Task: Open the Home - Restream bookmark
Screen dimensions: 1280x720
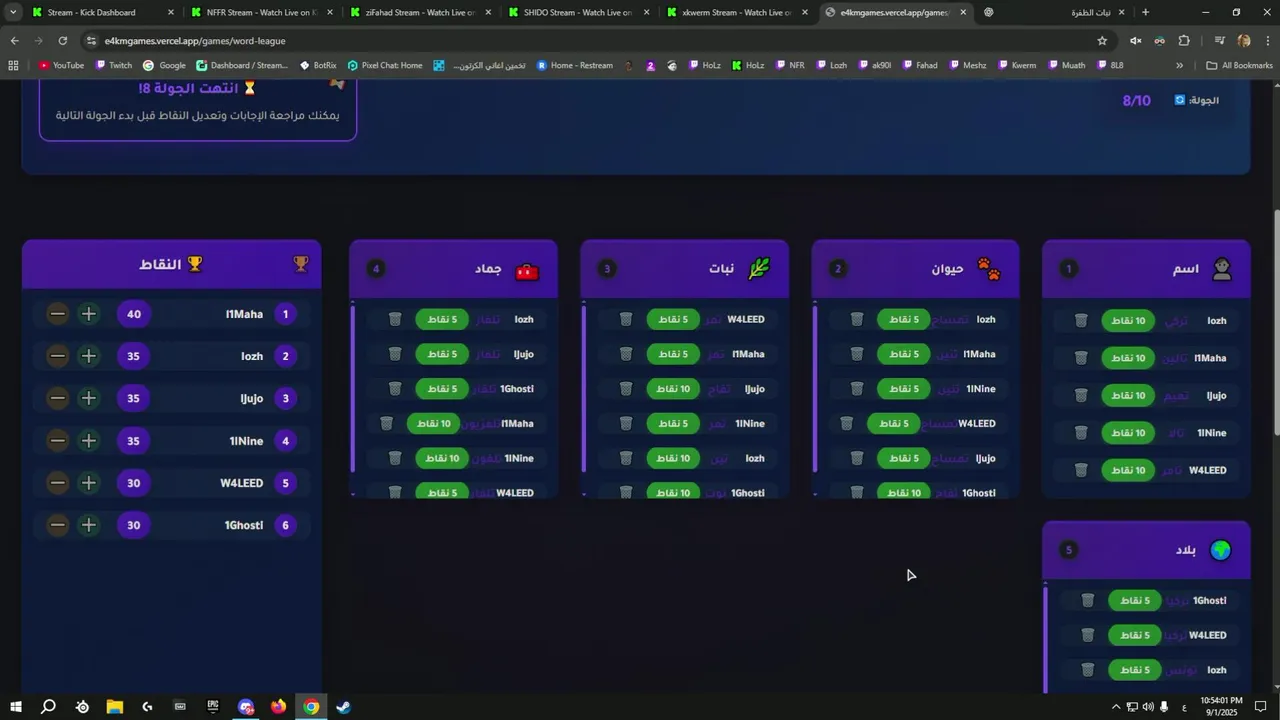Action: [x=575, y=65]
